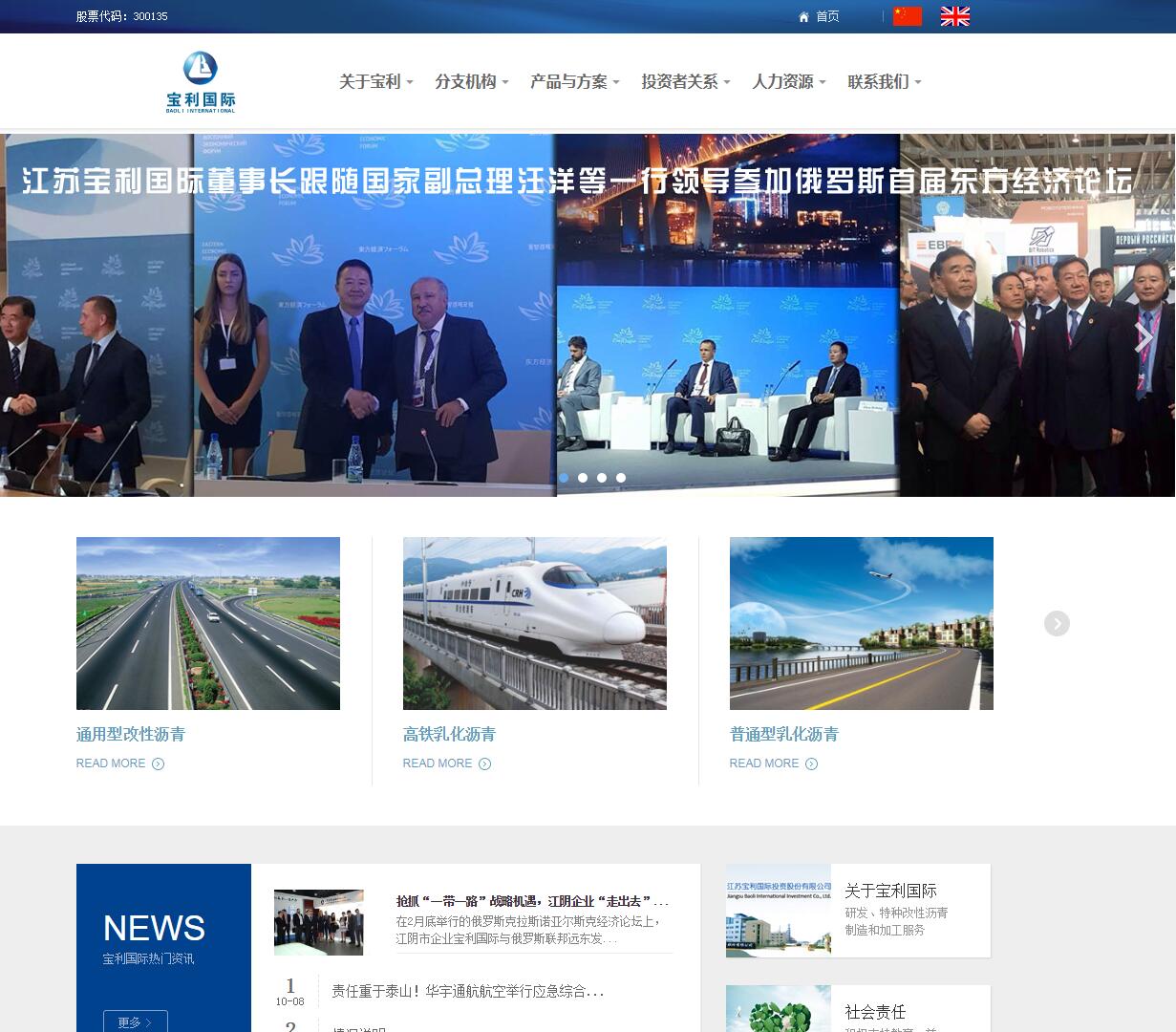Open 人力资源 dropdown menu
The image size is (1176, 1032).
[789, 82]
